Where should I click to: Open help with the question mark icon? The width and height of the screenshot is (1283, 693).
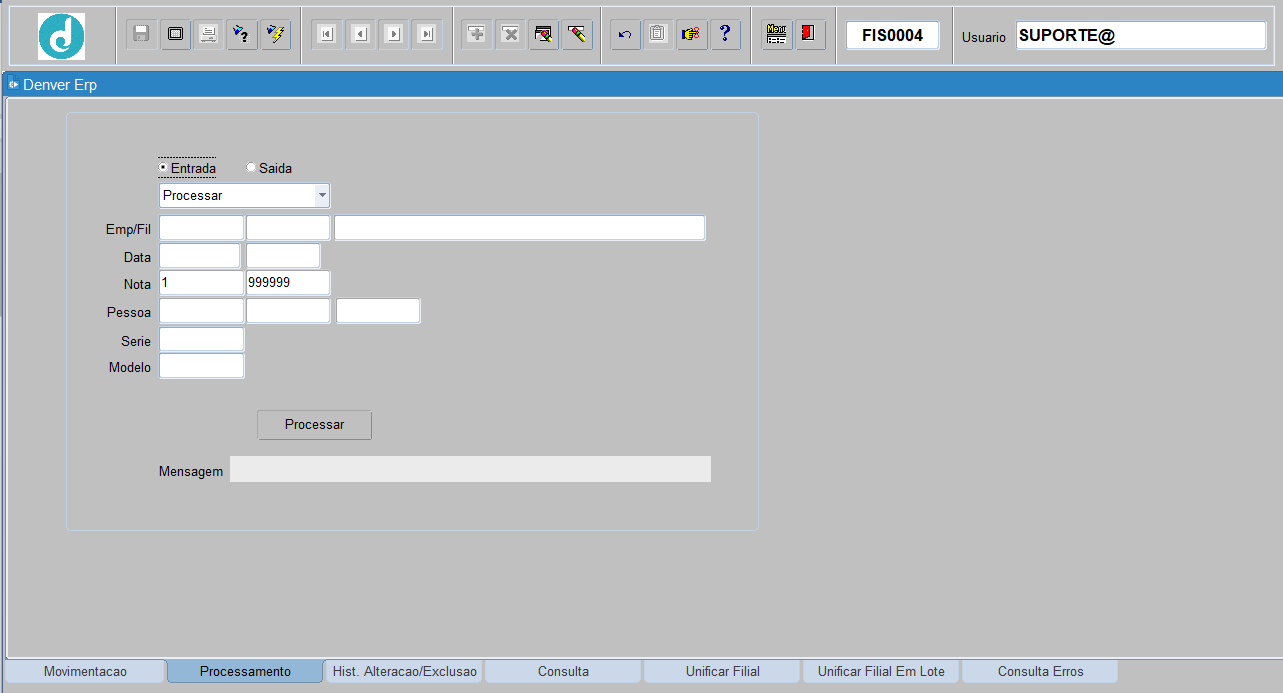[724, 34]
